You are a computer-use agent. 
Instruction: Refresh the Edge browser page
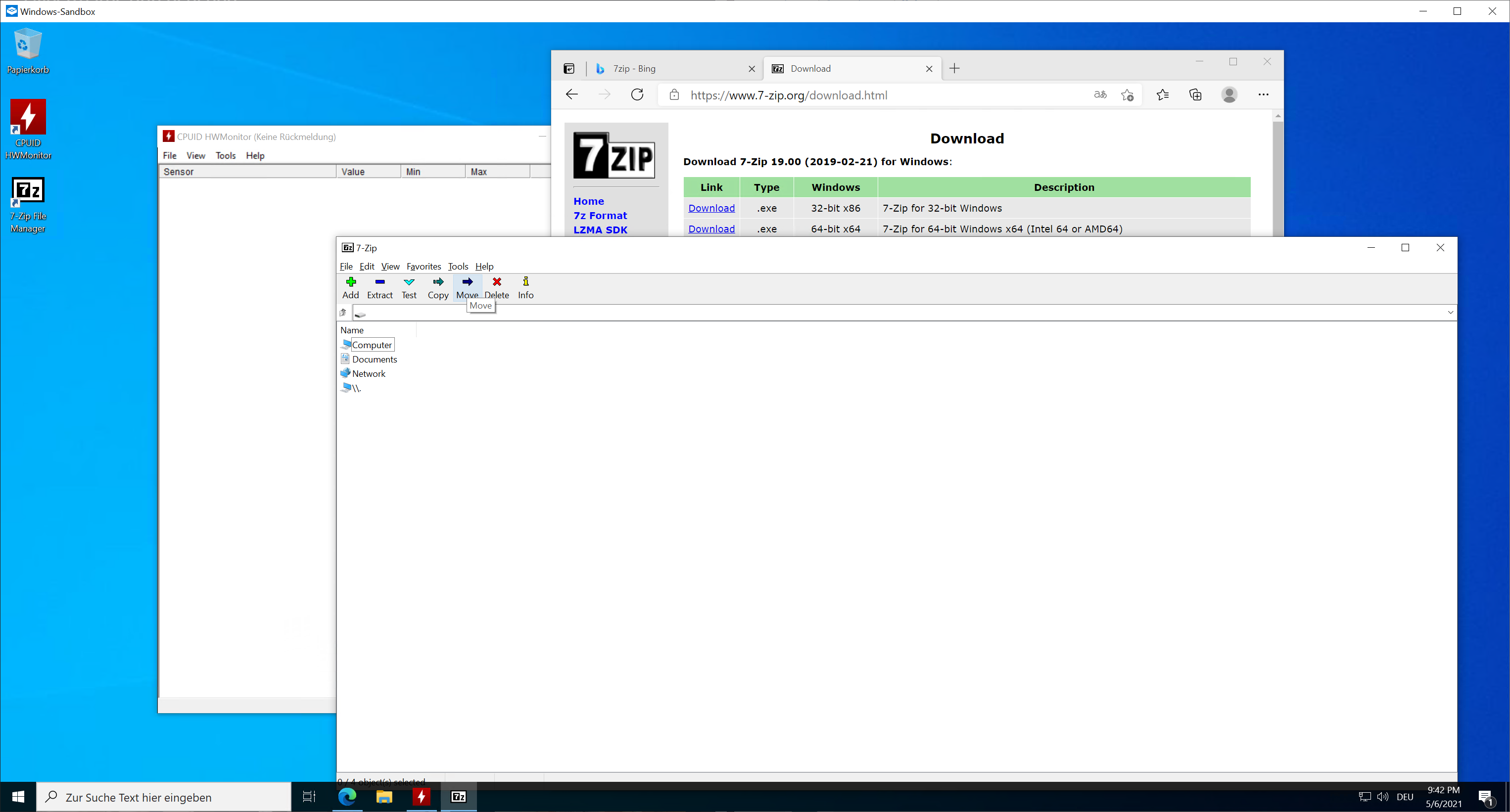tap(637, 95)
